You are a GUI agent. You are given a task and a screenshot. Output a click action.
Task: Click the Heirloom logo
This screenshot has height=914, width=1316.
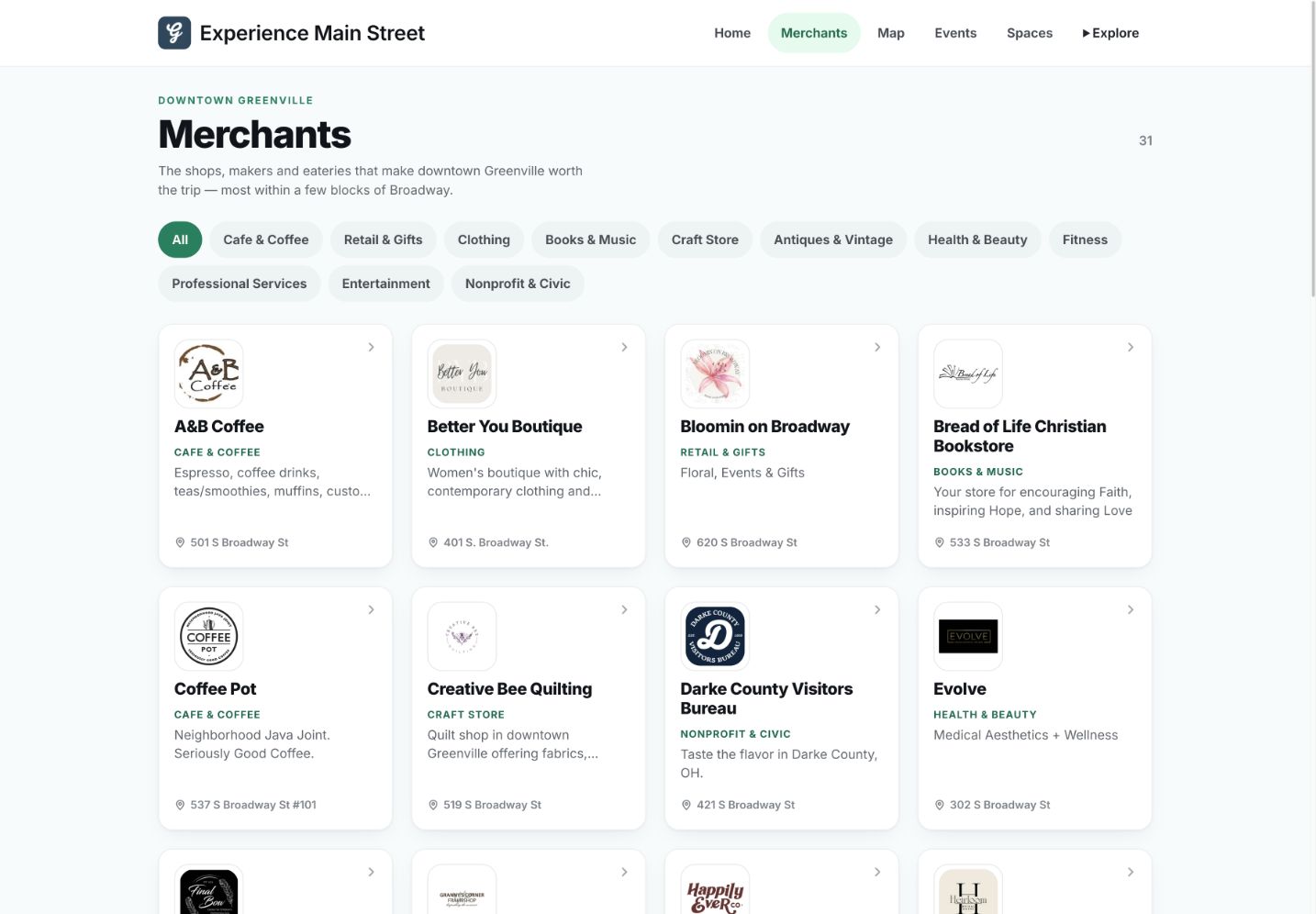click(x=968, y=890)
